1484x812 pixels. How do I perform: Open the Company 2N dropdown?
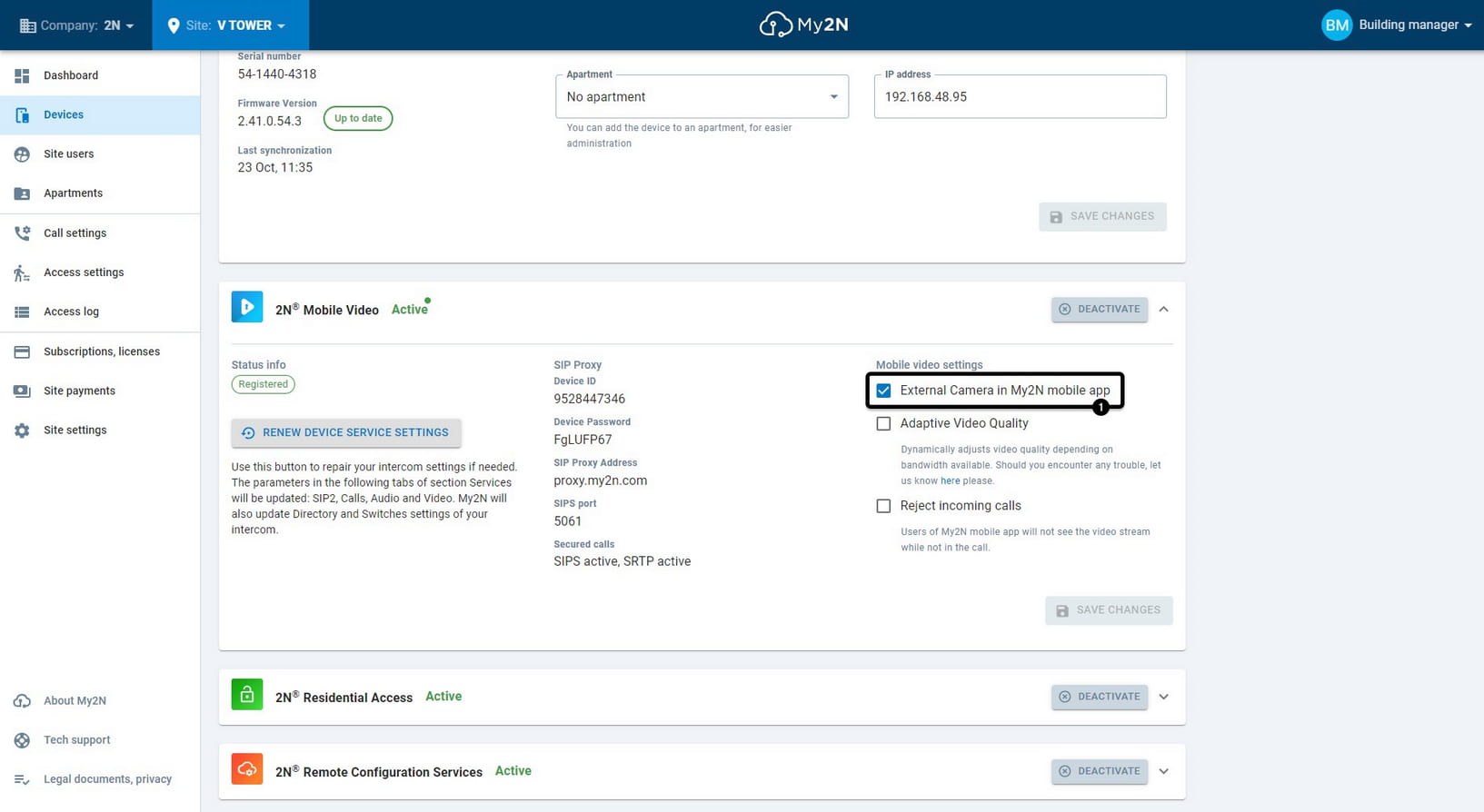[x=76, y=25]
